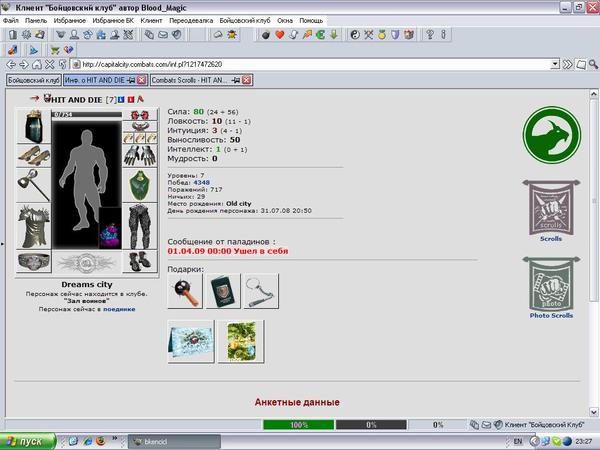Switch to the Бойцовский клуб tab
Screen dimensions: 600x450
34,80
